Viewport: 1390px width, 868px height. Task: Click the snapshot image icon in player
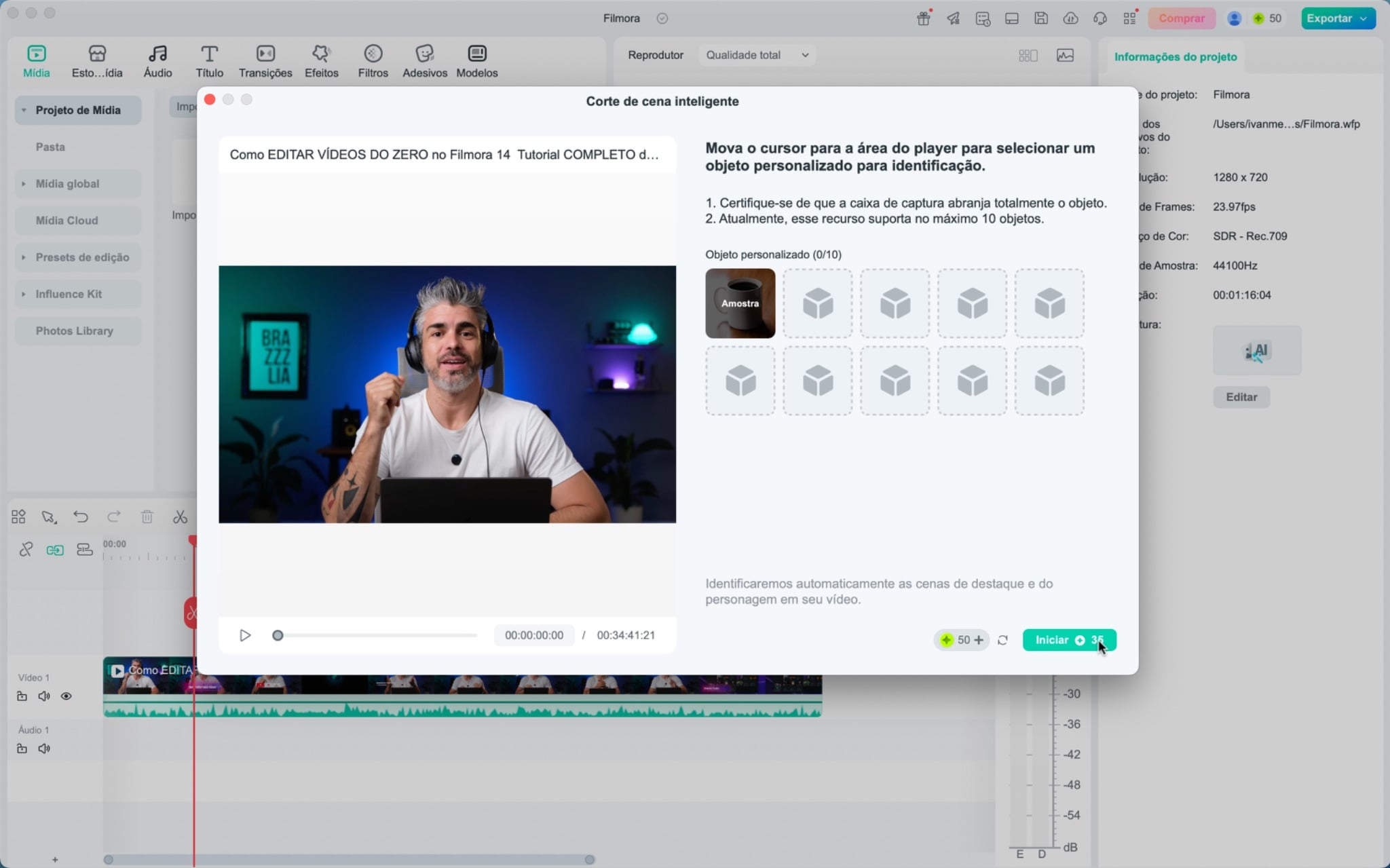pyautogui.click(x=1065, y=55)
